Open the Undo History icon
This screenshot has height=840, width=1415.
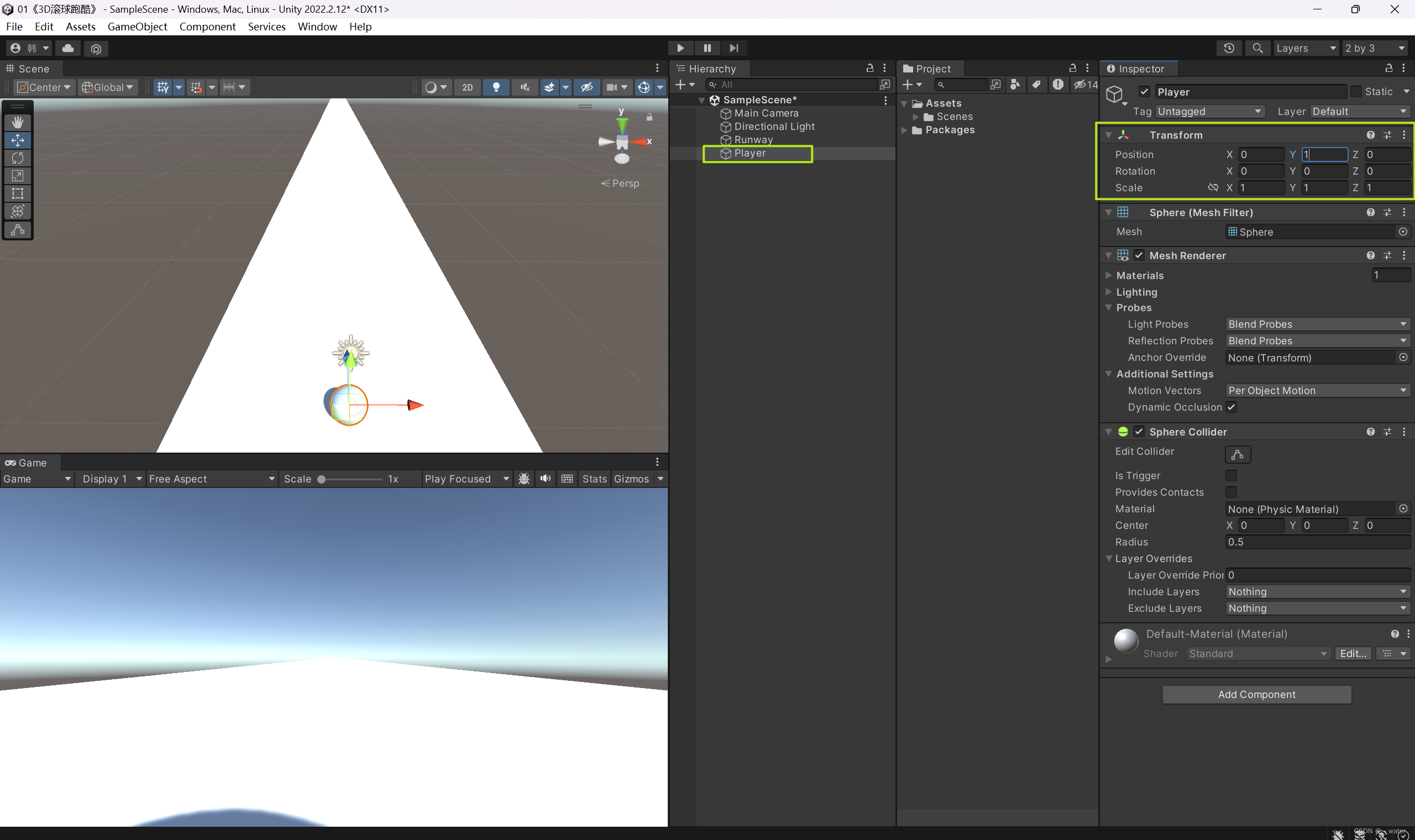1229,48
